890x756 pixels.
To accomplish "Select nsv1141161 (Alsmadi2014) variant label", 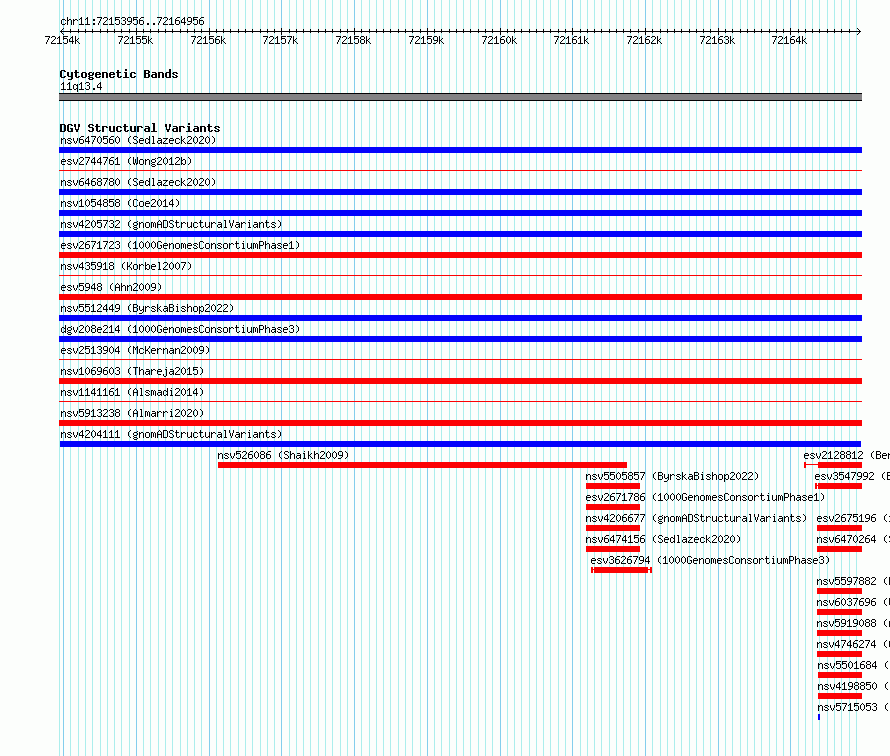I will (x=132, y=392).
